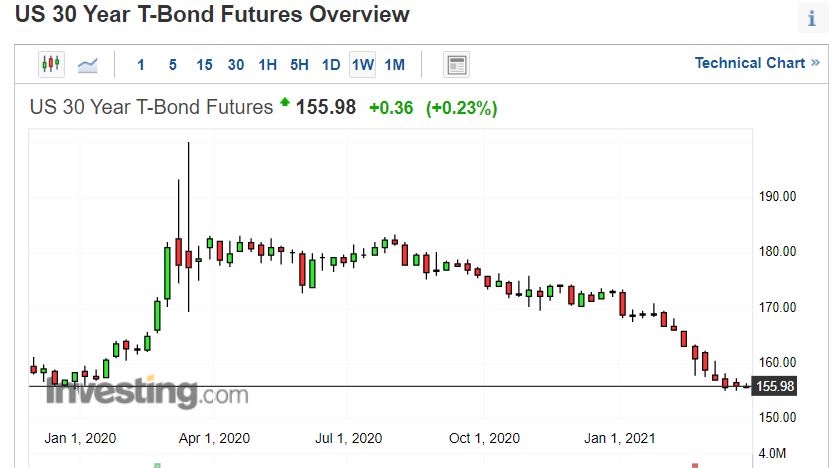833x468 pixels.
Task: Click the Jan 1, 2021 axis label
Action: click(619, 438)
